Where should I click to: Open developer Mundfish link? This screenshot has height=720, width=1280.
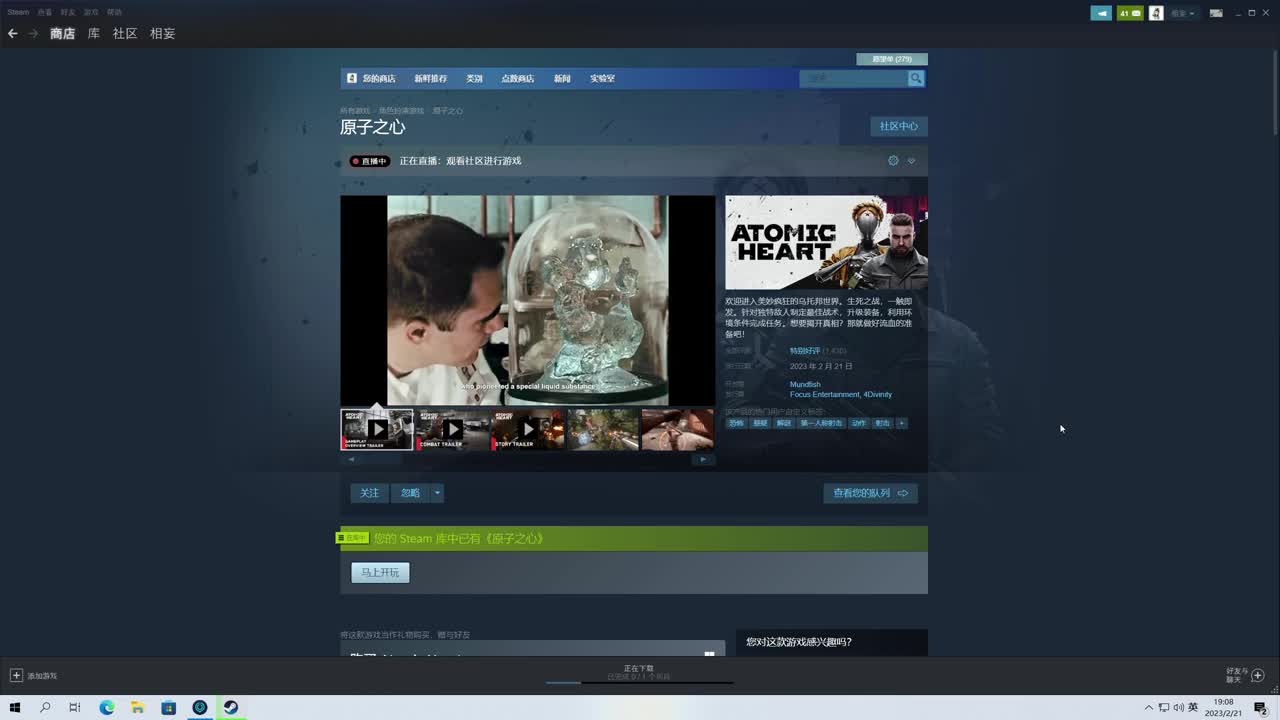point(805,384)
